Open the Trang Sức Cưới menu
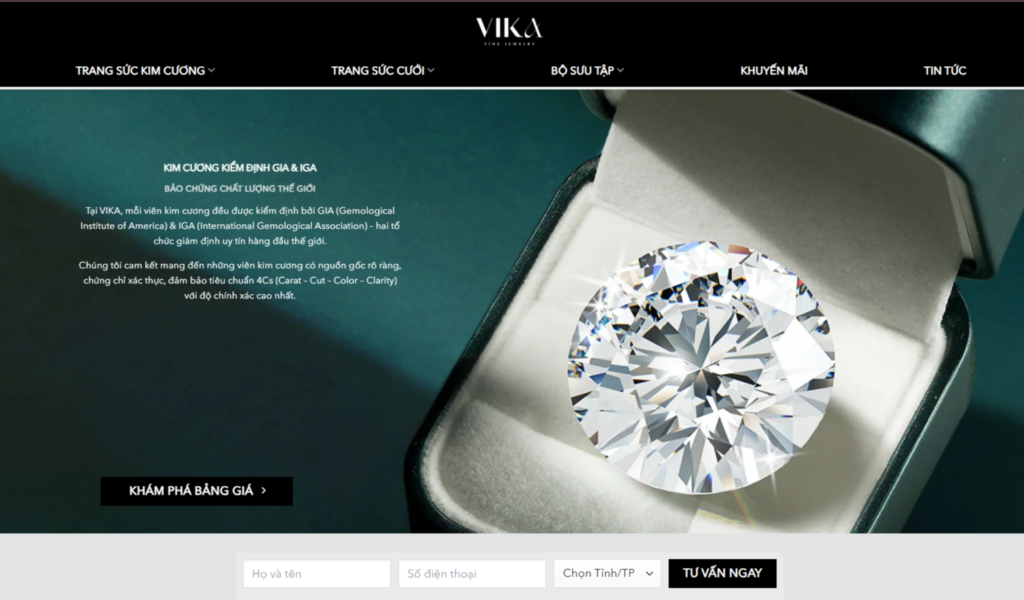The height and width of the screenshot is (600, 1024). pyautogui.click(x=377, y=71)
